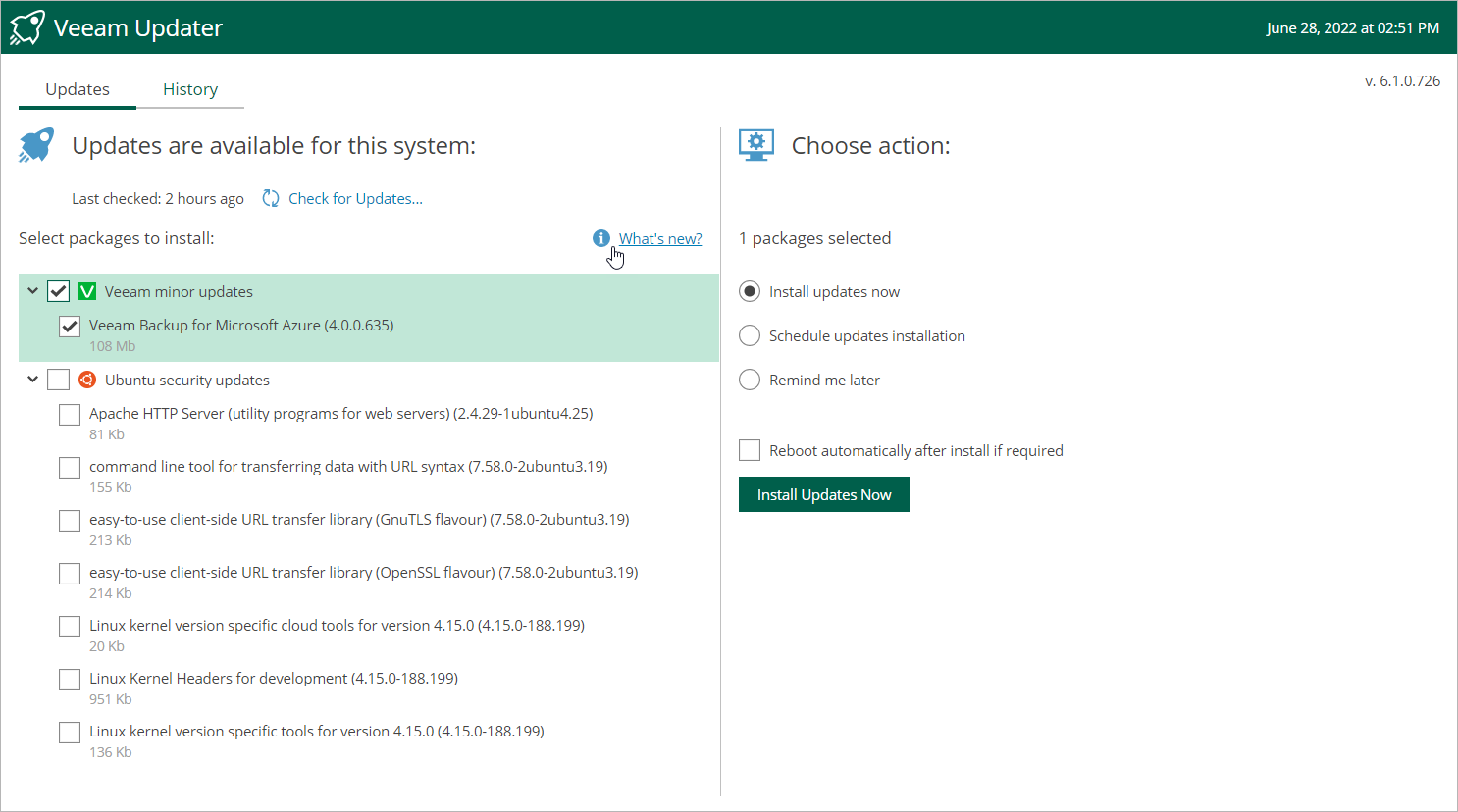Click the Veeam Updater rocket logo
The image size is (1458, 812).
[27, 27]
